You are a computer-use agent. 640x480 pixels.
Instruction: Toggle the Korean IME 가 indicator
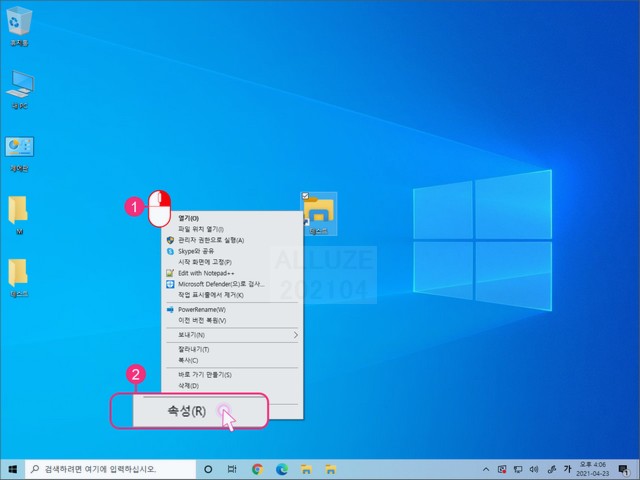pos(567,469)
